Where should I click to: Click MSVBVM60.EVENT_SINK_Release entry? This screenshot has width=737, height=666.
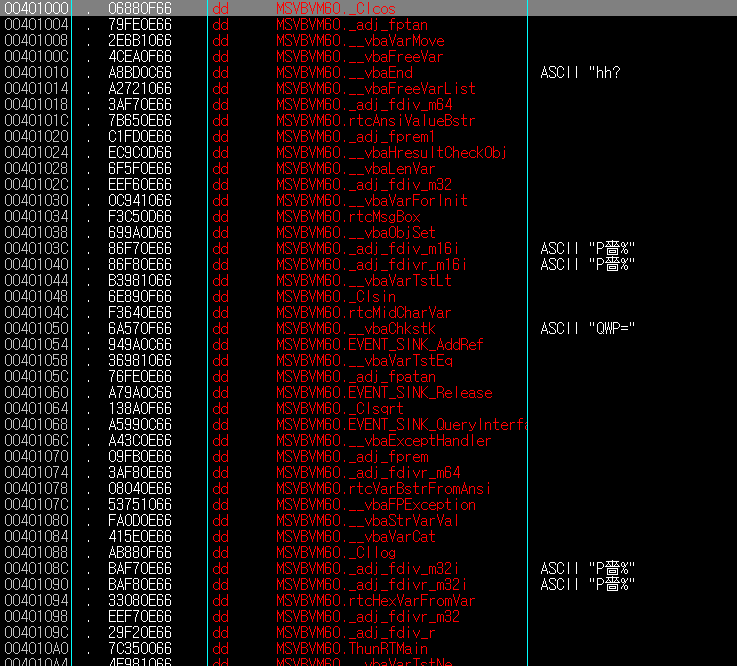point(384,392)
